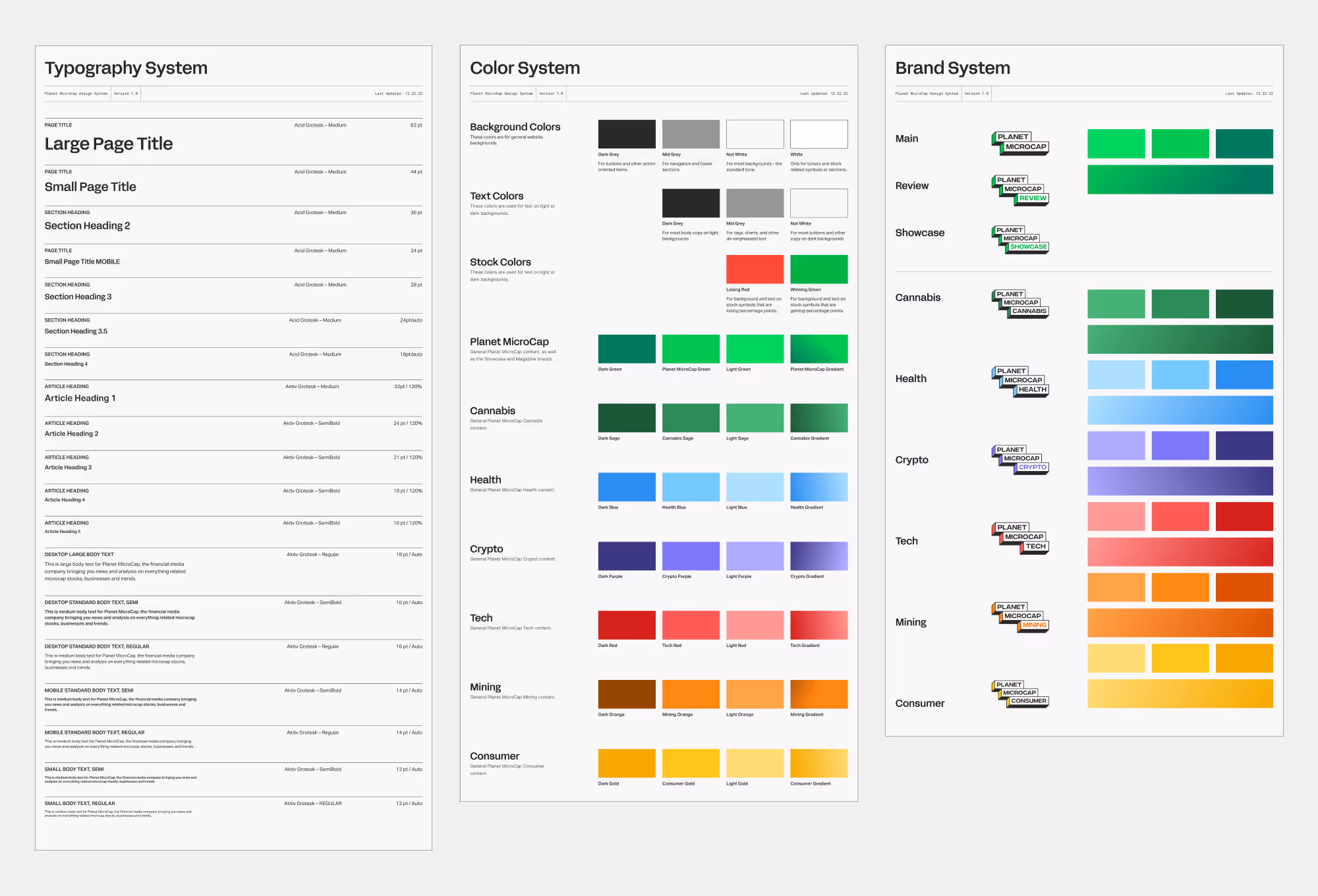Click the Crypto Purple swatch
Image resolution: width=1318 pixels, height=896 pixels.
(x=691, y=556)
